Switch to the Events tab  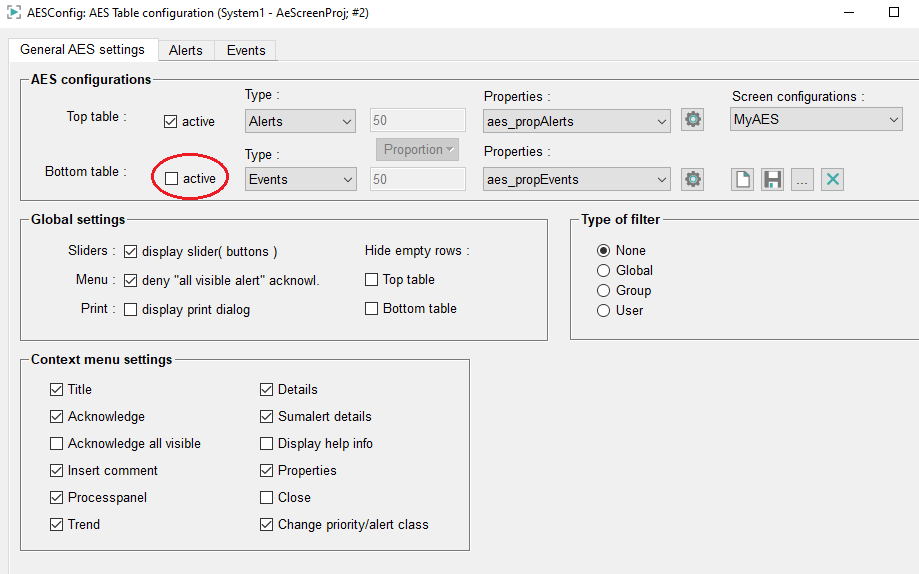246,50
